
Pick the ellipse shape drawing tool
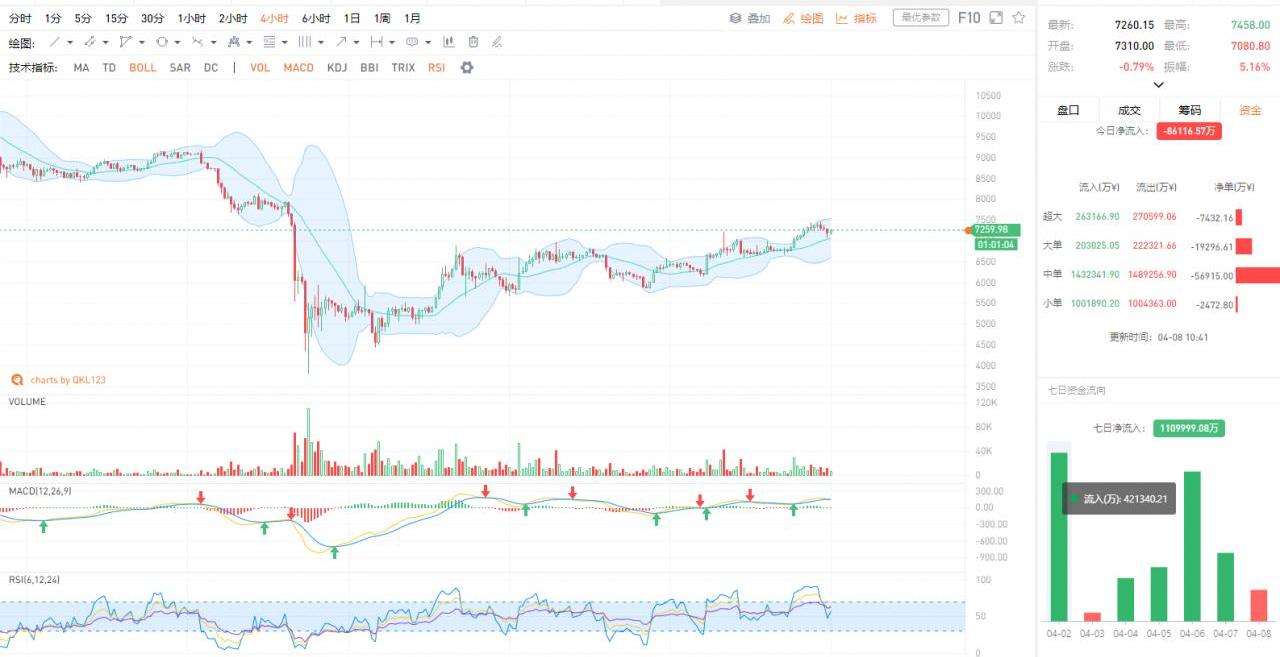pyautogui.click(x=162, y=42)
